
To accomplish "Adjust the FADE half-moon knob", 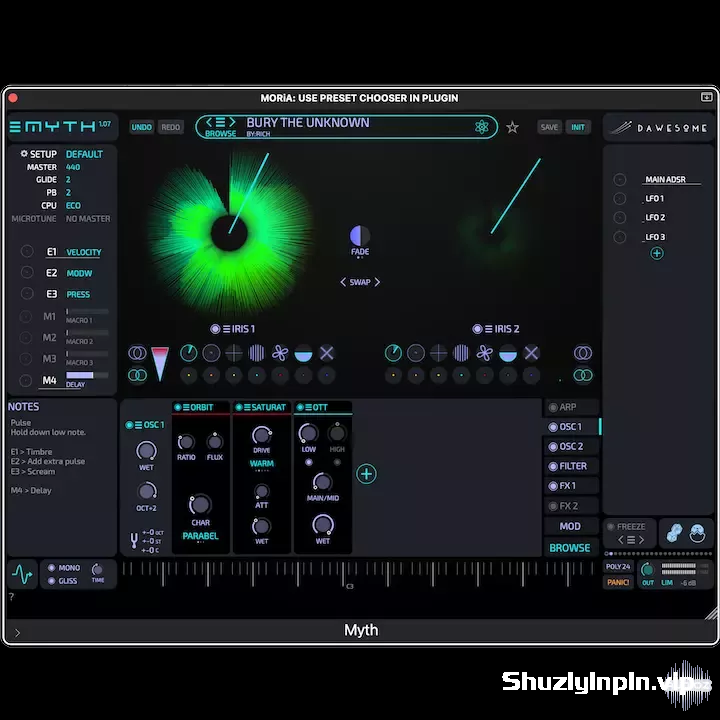I will [x=360, y=236].
